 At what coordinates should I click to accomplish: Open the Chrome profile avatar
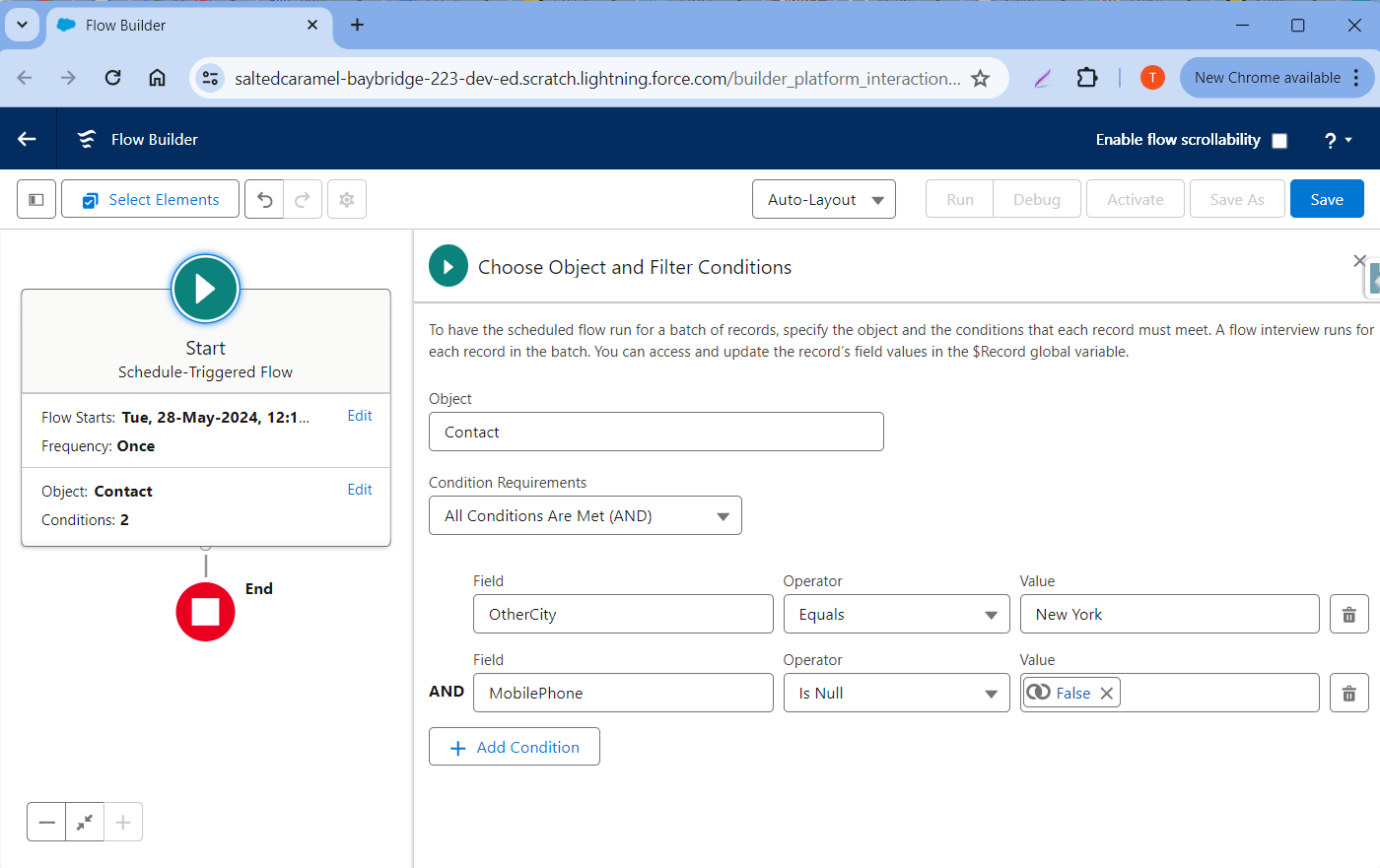(1152, 78)
